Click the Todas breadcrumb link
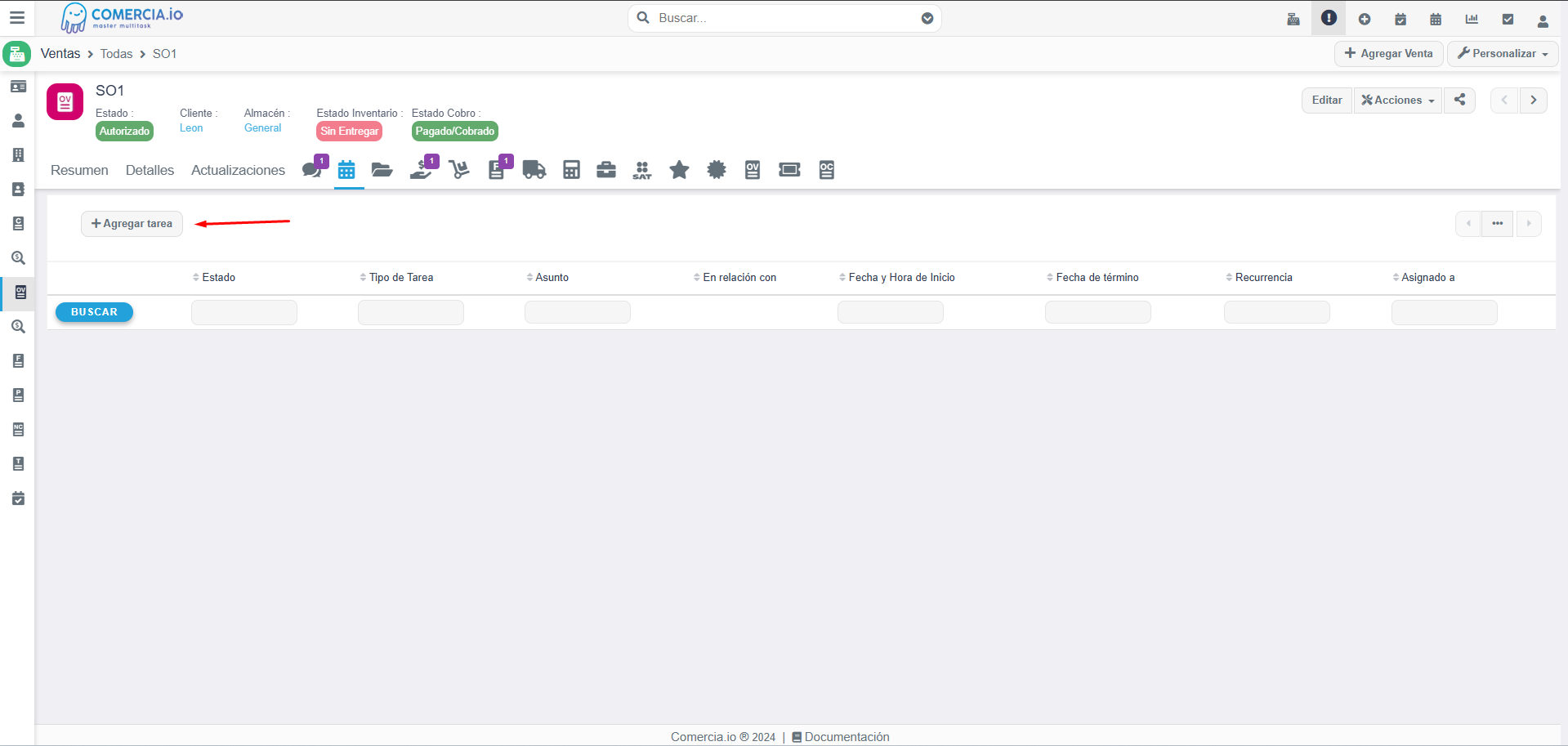Screen dimensions: 1568x746 116,54
